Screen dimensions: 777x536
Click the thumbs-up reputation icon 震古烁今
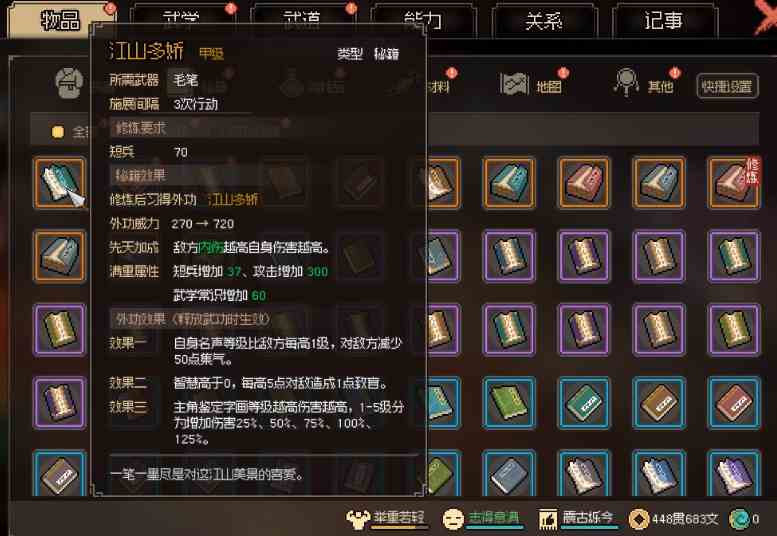point(548,520)
